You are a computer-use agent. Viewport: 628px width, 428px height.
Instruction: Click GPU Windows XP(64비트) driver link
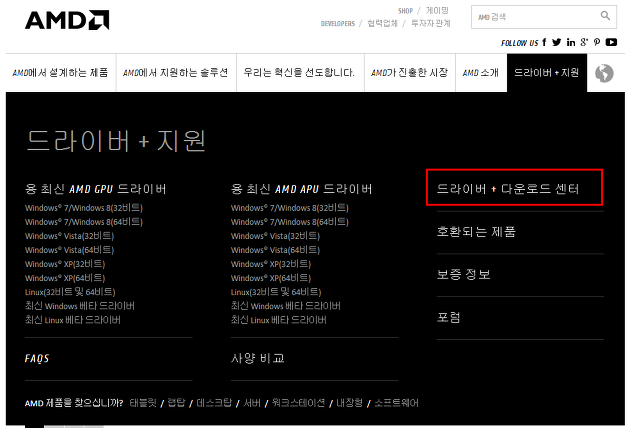(x=65, y=278)
